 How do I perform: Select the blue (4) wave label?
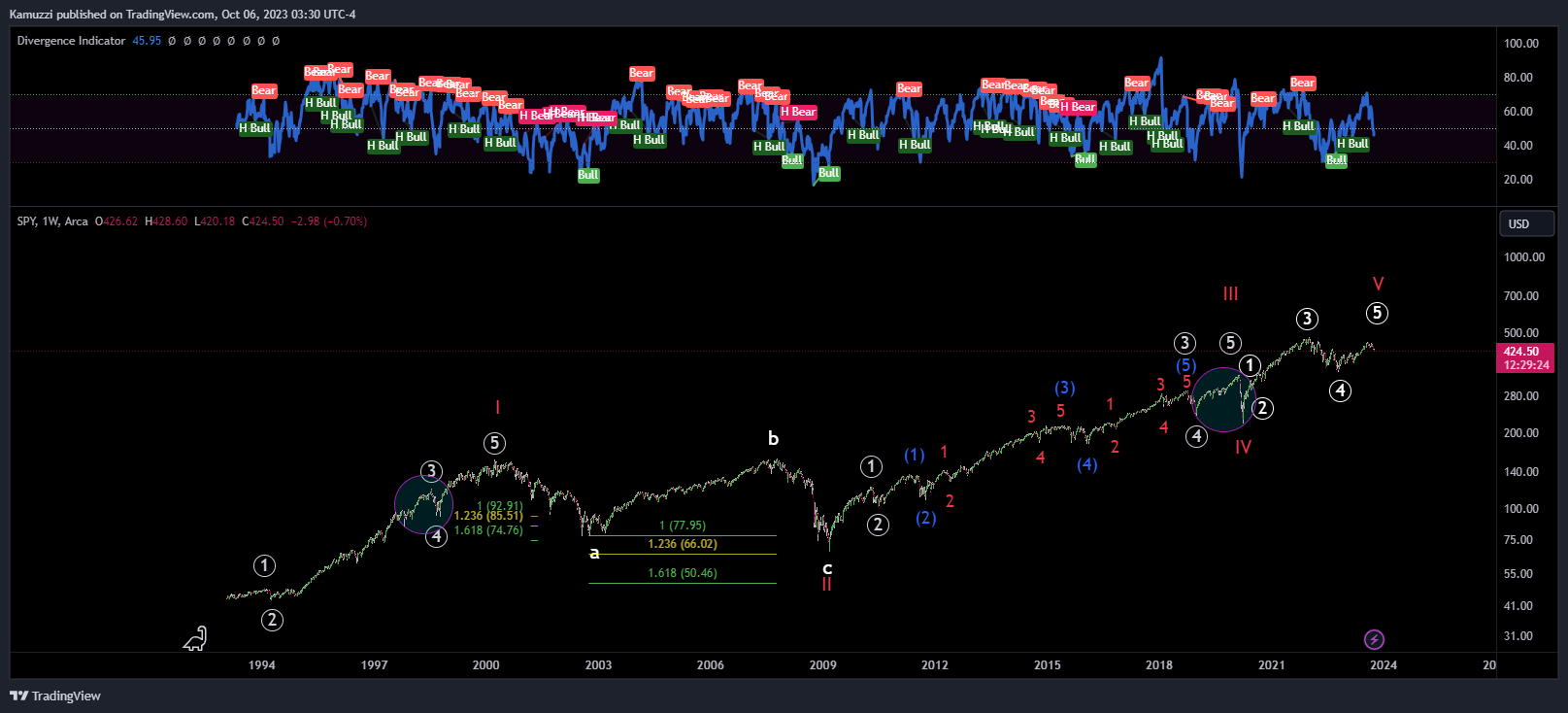[x=1087, y=464]
